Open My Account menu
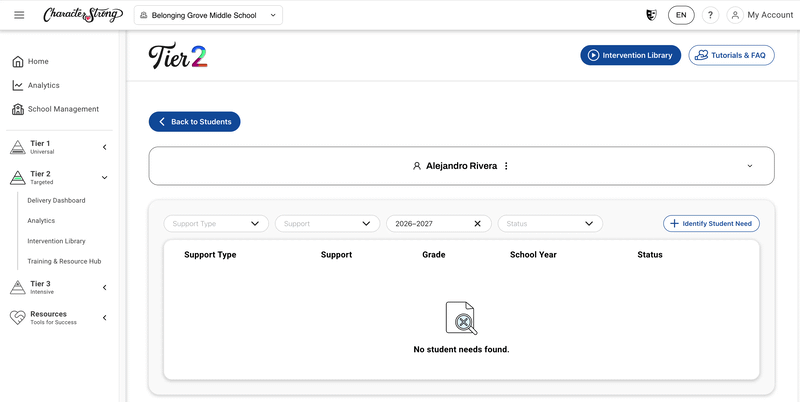 pyautogui.click(x=770, y=15)
